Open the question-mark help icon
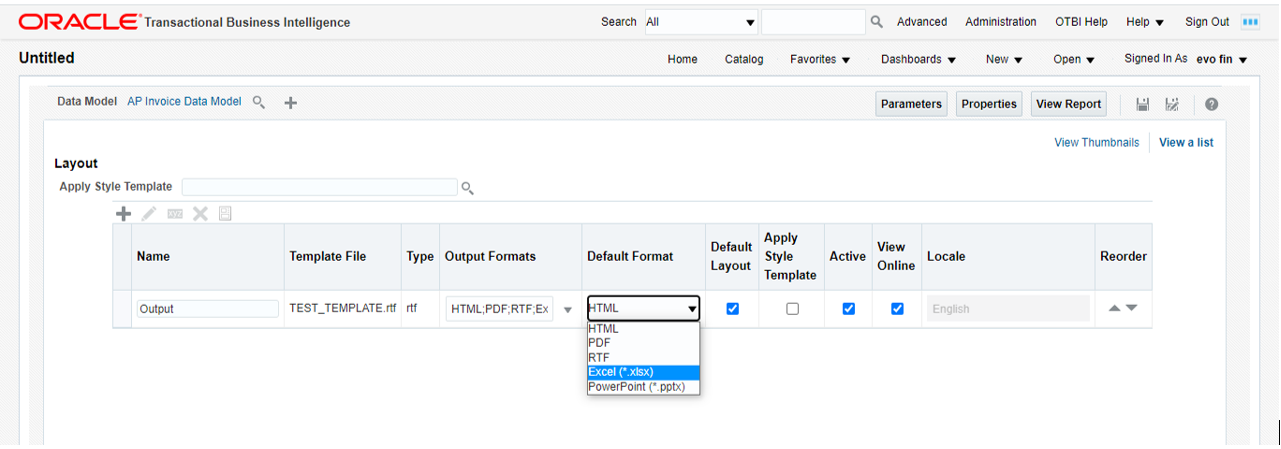This screenshot has height=449, width=1281. pos(1211,104)
